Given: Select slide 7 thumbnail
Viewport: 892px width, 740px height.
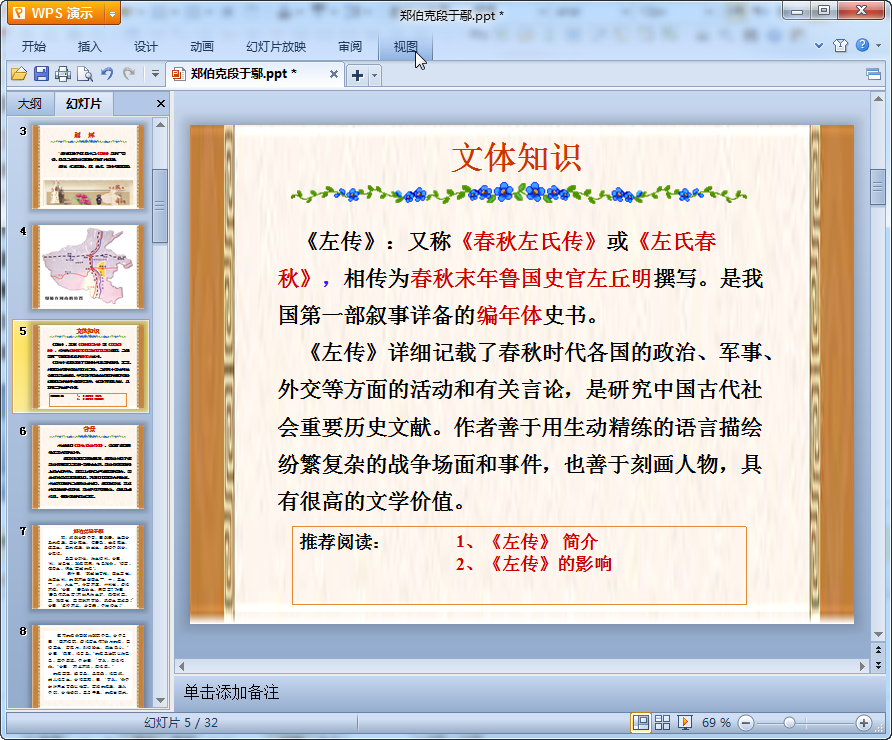Looking at the screenshot, I should tap(88, 567).
